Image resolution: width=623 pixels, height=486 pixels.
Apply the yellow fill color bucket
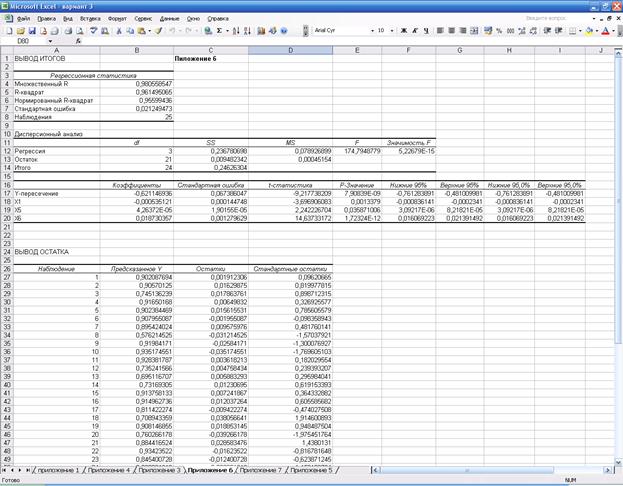click(590, 31)
